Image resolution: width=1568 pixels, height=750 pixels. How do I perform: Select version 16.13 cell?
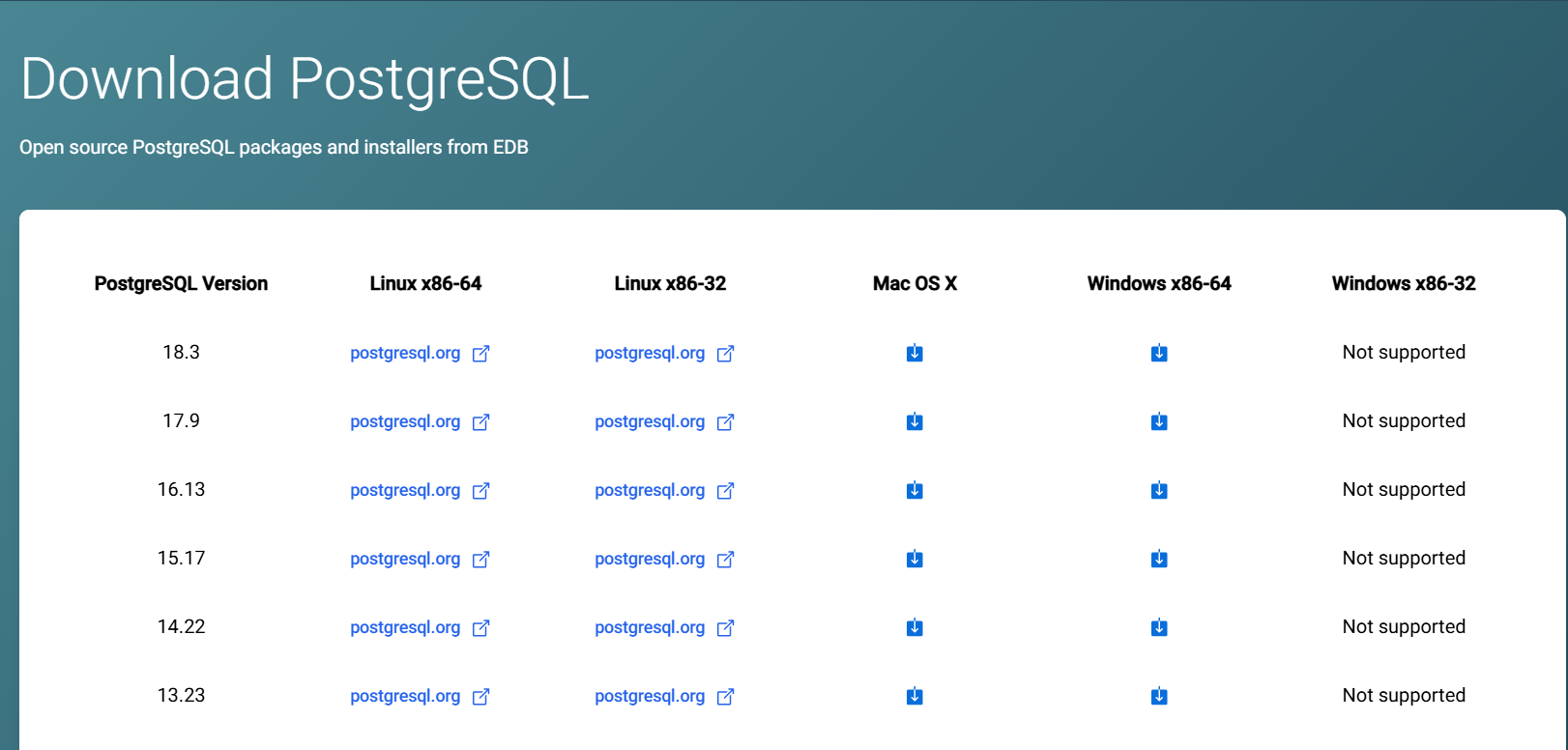pyautogui.click(x=181, y=489)
